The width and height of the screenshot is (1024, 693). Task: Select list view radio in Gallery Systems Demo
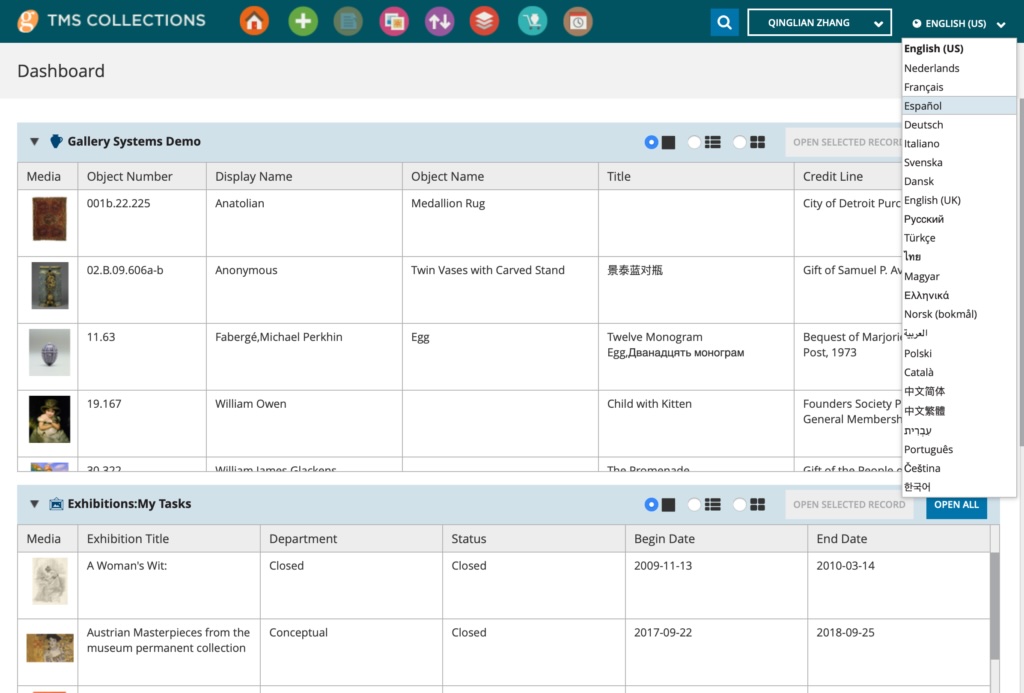point(694,142)
